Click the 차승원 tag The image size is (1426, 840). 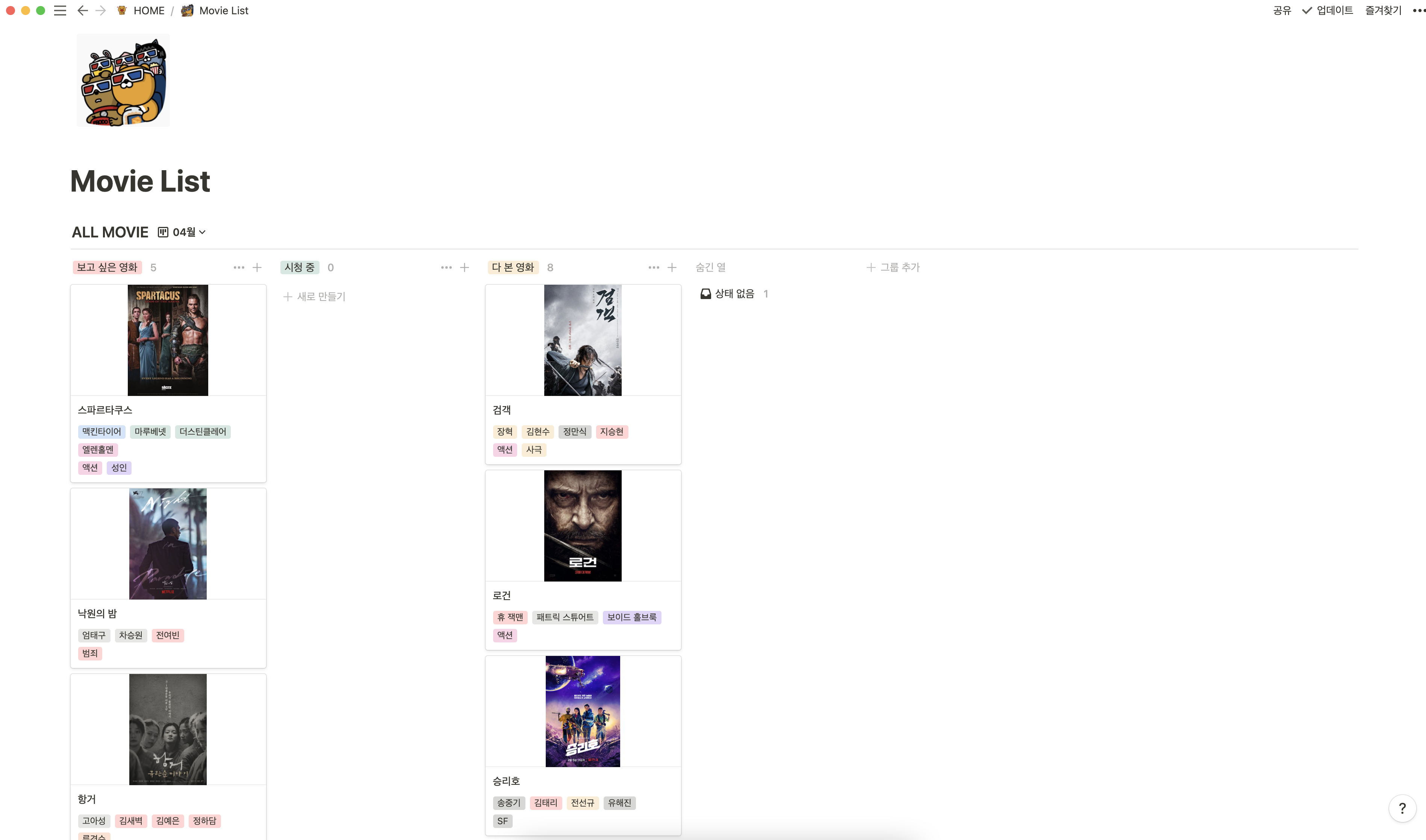coord(131,636)
